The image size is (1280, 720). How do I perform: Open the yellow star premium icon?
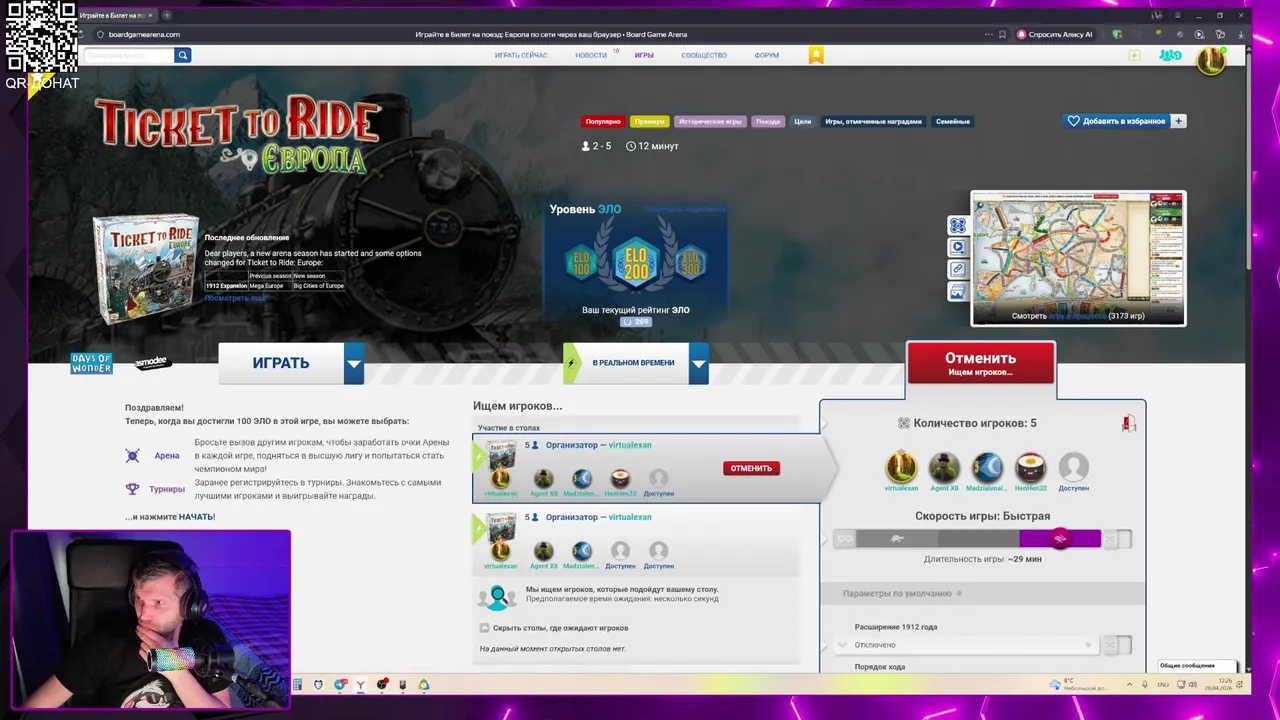tap(816, 55)
